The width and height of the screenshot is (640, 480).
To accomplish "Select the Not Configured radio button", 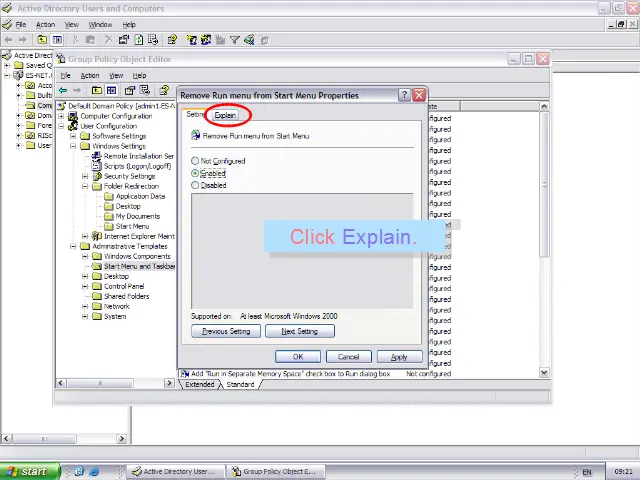I will point(195,161).
